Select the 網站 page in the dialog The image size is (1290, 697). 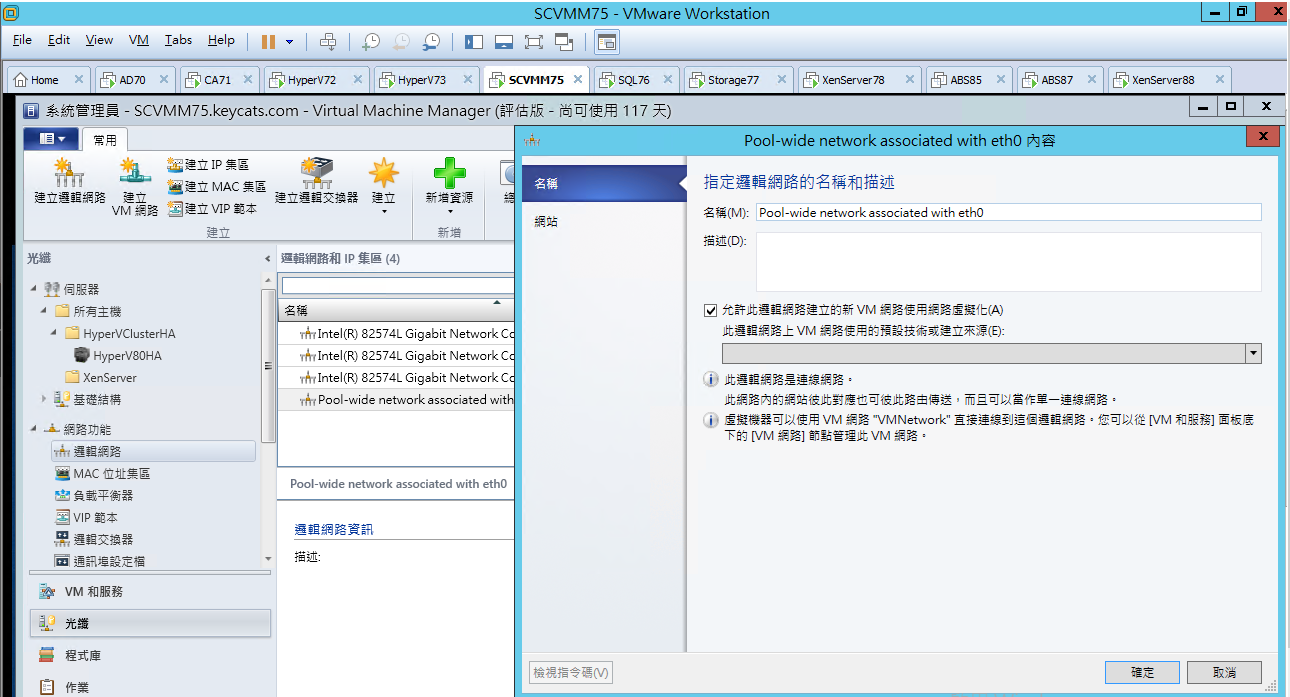point(604,221)
